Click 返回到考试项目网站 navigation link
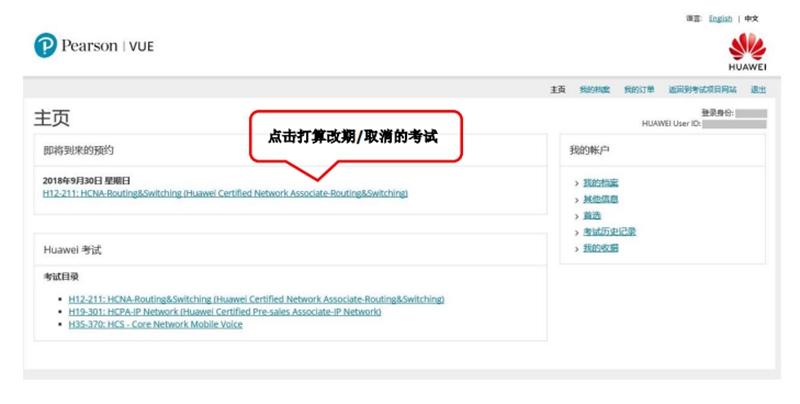 click(x=702, y=90)
